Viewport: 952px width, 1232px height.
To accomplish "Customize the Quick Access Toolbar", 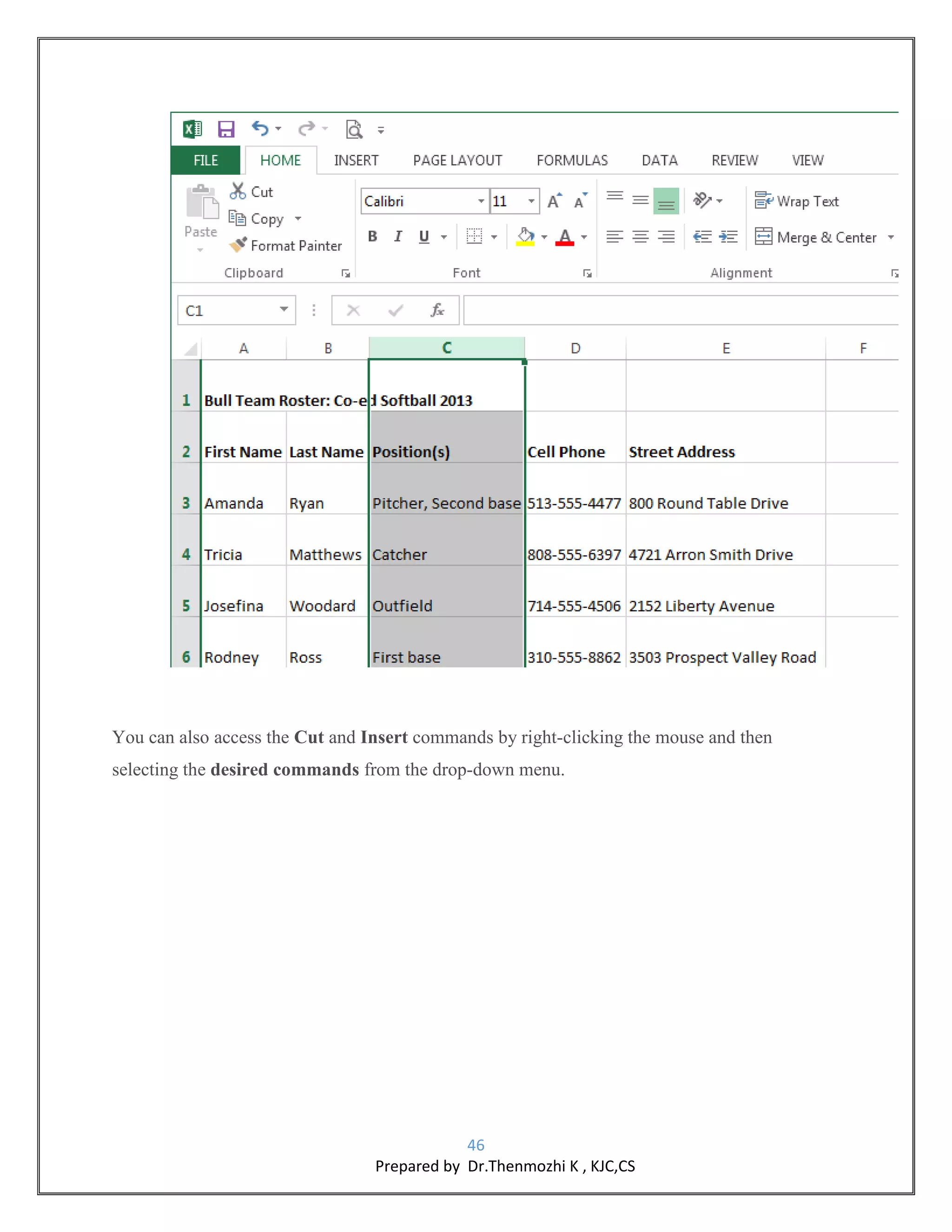I will [381, 130].
